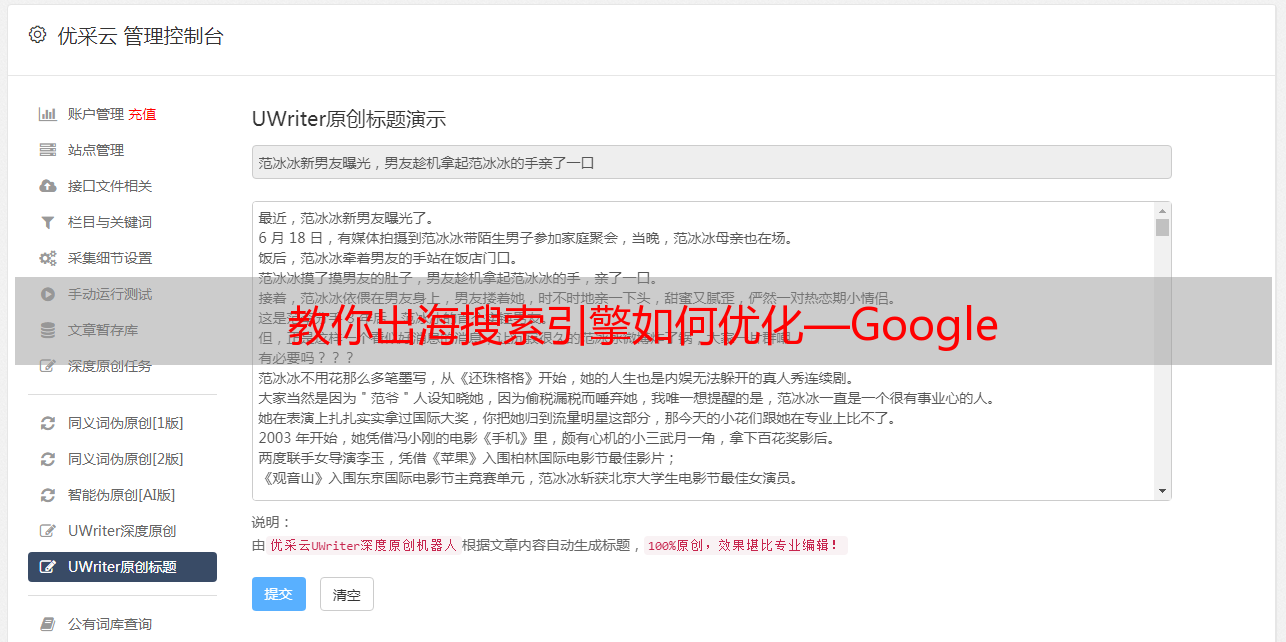This screenshot has height=642, width=1286.
Task: Click the UWriter原创标题演示 heading
Action: click(349, 119)
